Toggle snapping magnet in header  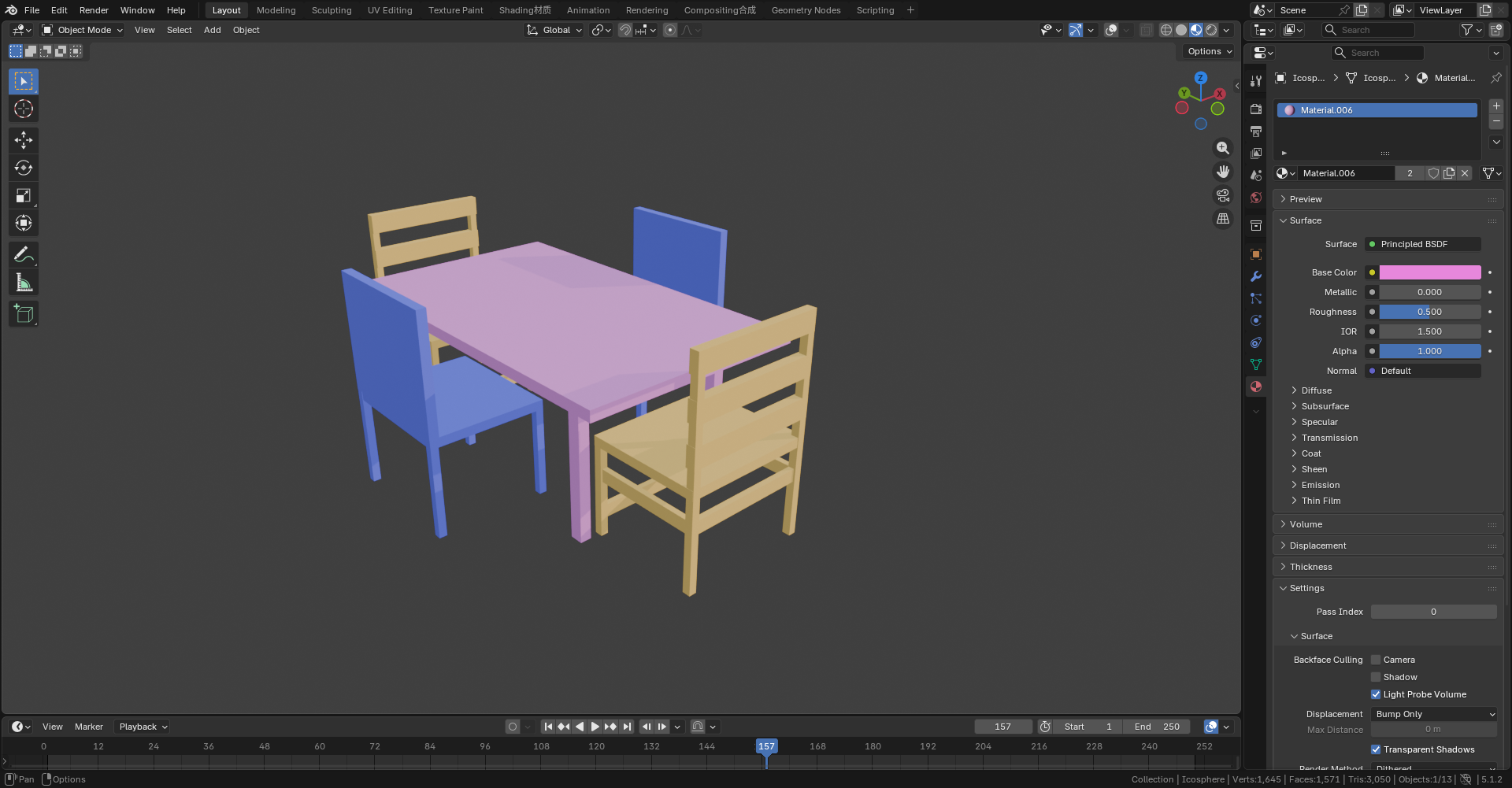[624, 30]
